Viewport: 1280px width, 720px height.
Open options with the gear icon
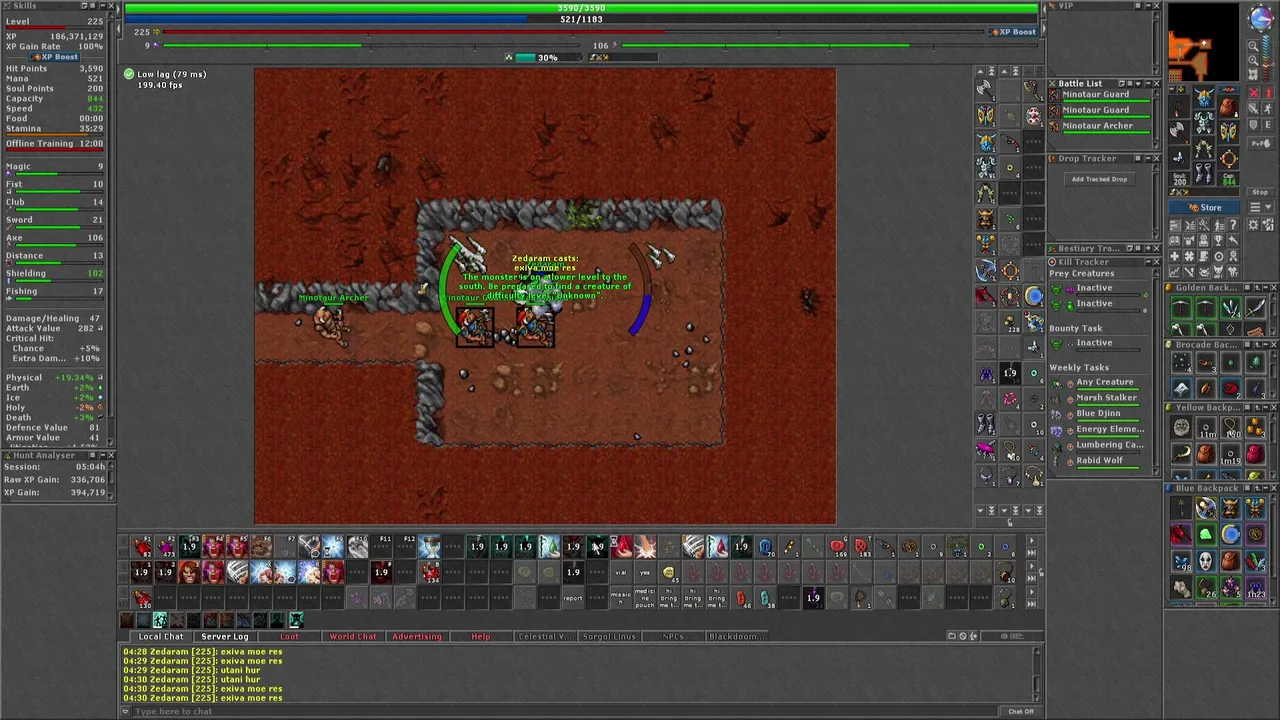point(1253,225)
